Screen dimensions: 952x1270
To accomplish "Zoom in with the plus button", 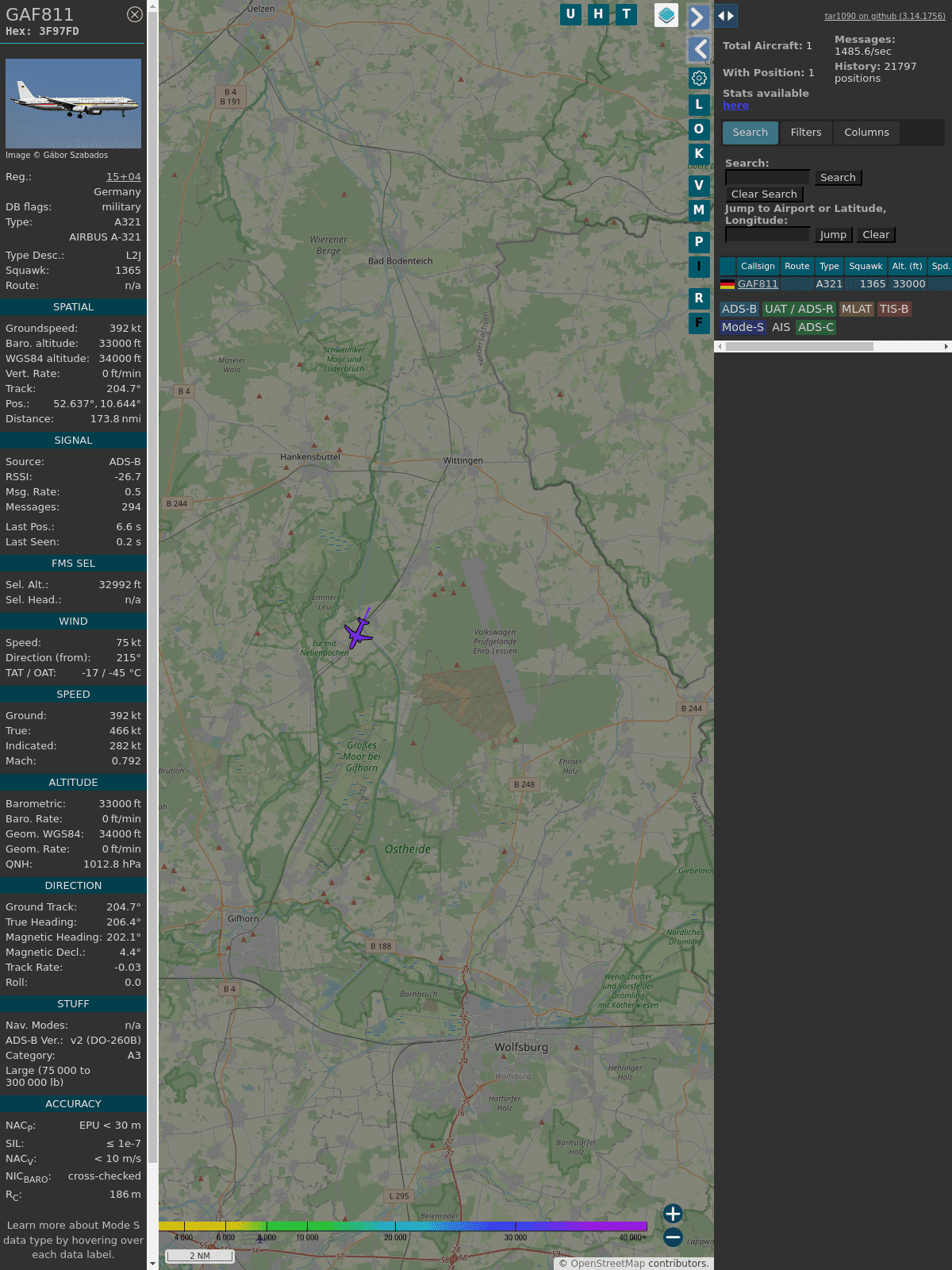I will (x=673, y=1214).
